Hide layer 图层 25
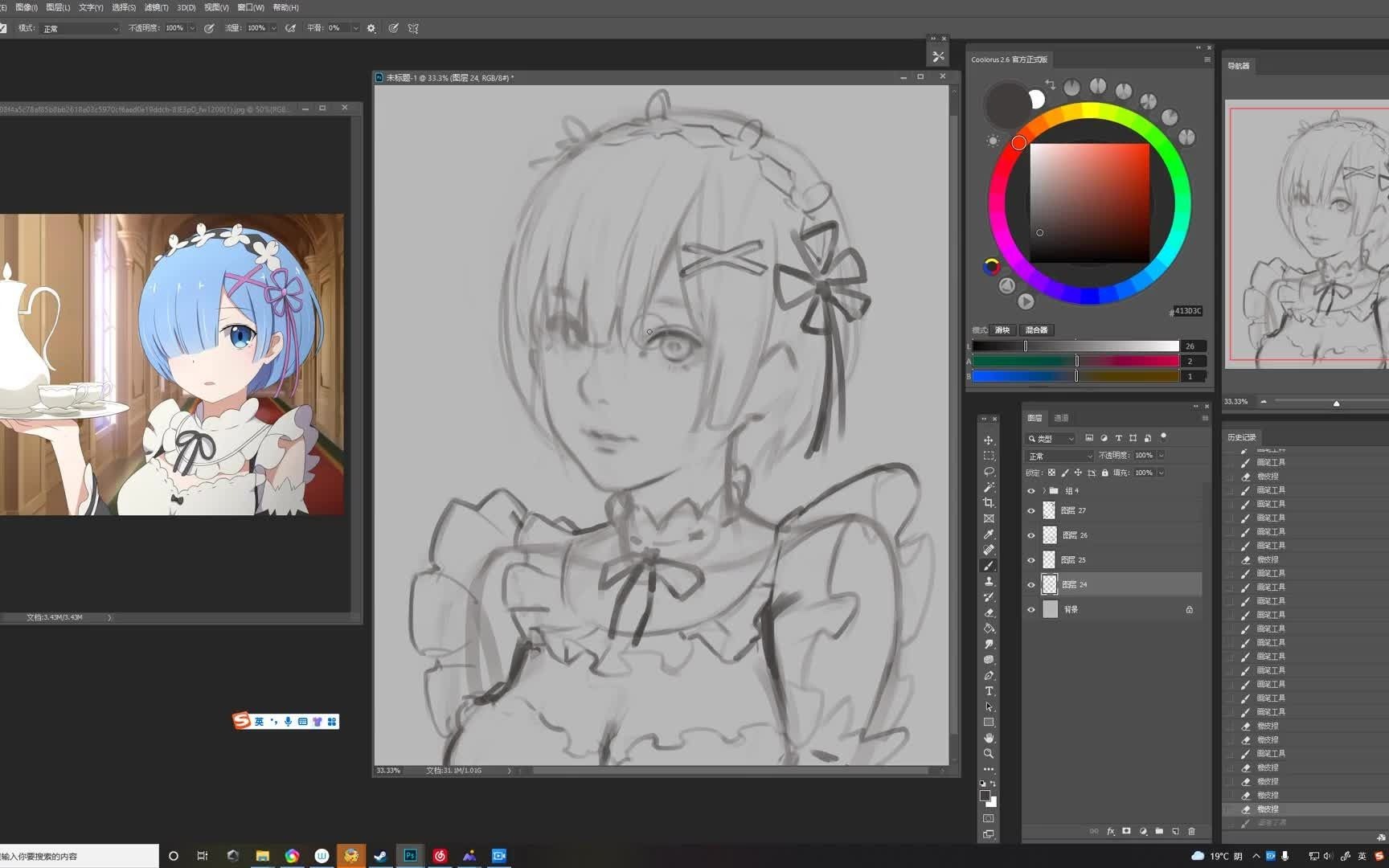1389x868 pixels. (1031, 560)
